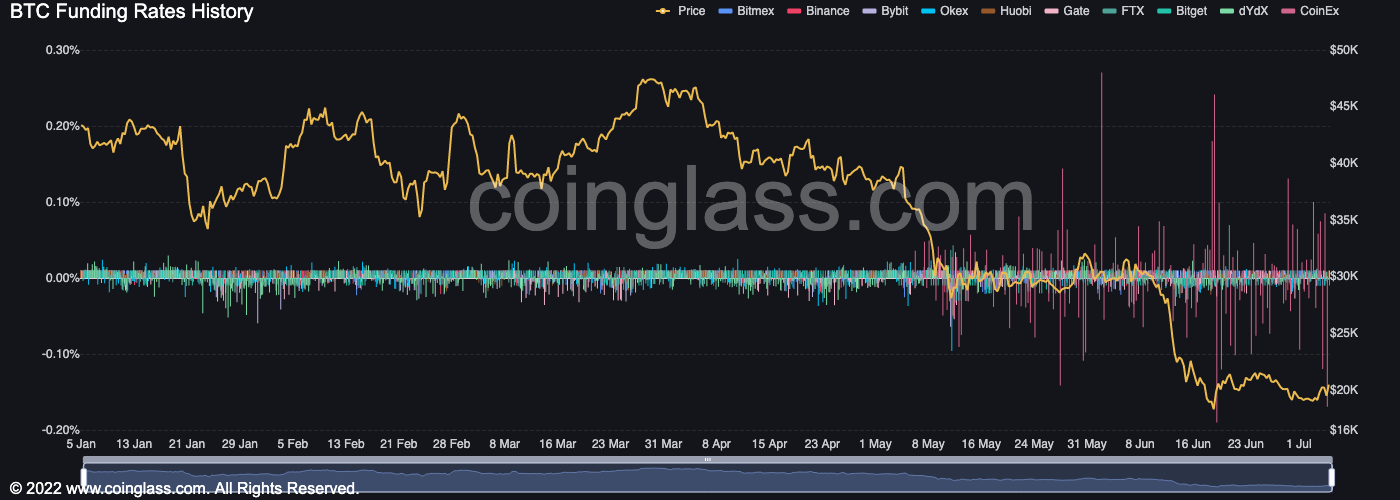The width and height of the screenshot is (1400, 500).
Task: Click the 0.00% left axis label
Action: click(x=63, y=278)
